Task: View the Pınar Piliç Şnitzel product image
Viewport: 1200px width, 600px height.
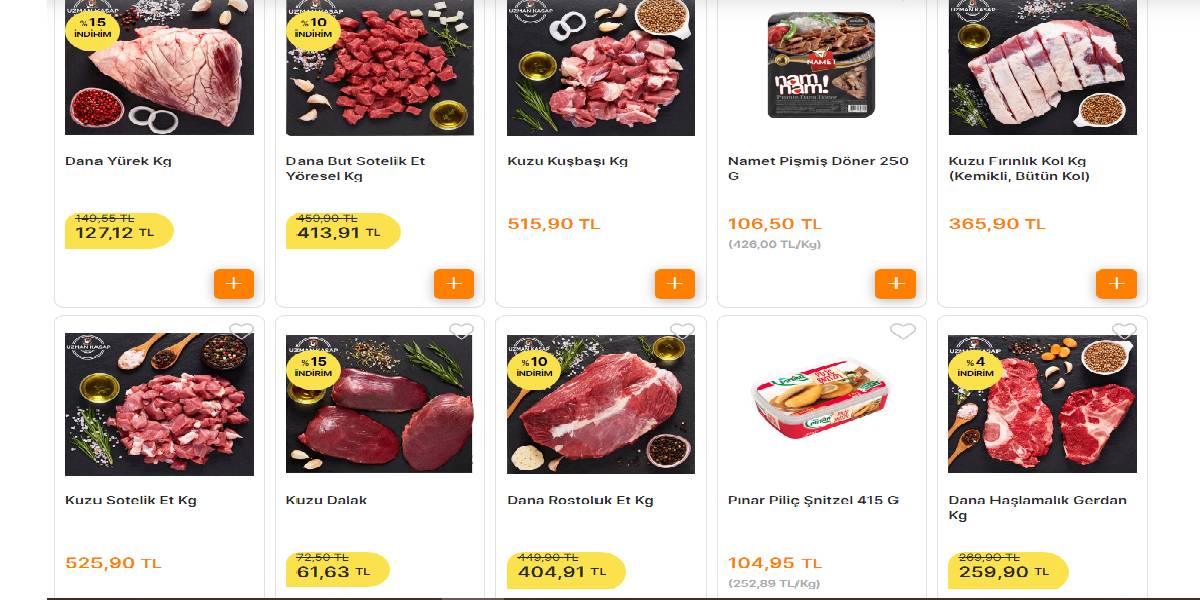Action: coord(821,403)
